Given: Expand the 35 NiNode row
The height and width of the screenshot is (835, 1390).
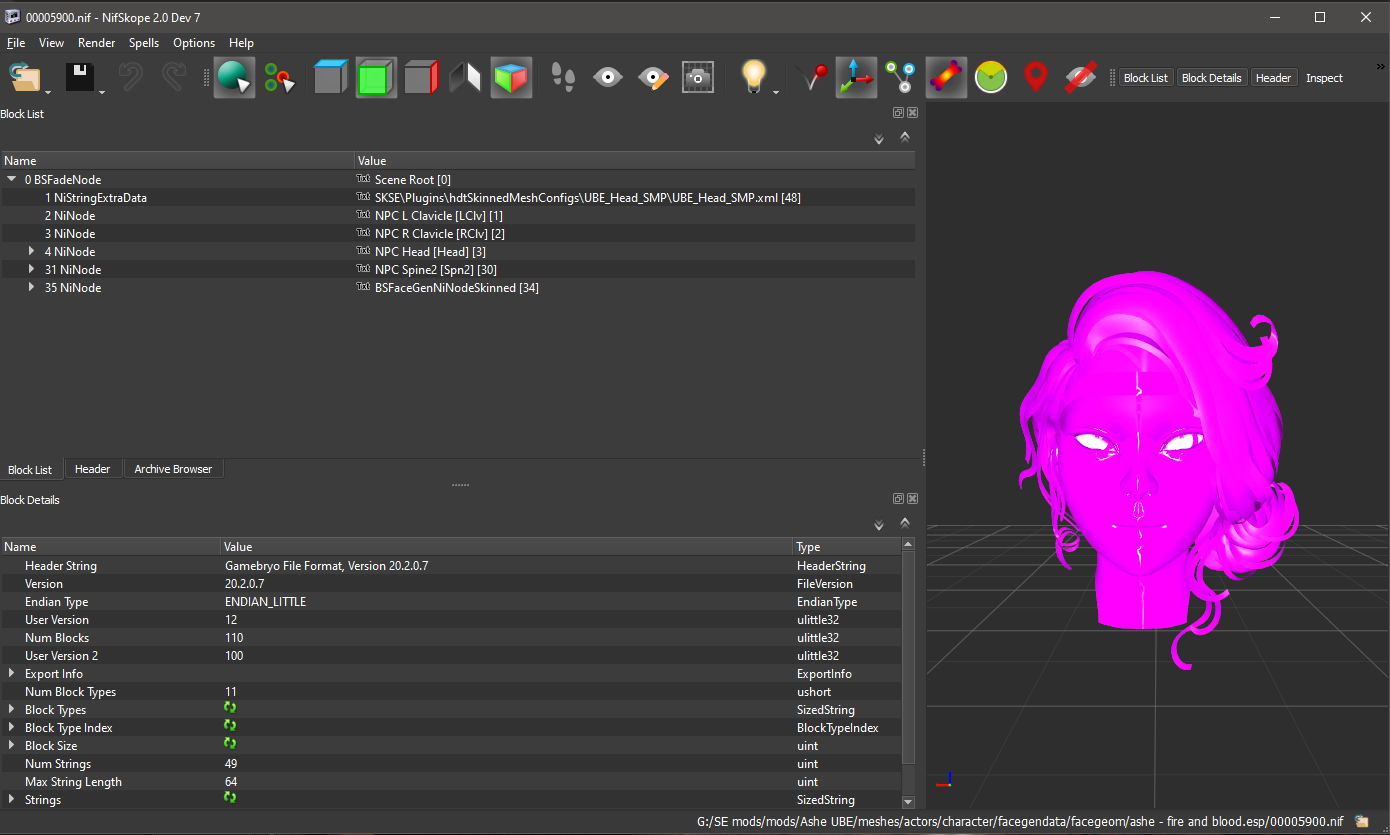Looking at the screenshot, I should pos(32,288).
